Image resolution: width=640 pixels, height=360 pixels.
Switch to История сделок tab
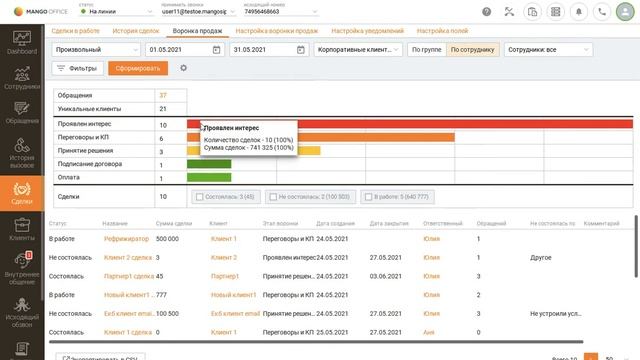coord(136,31)
